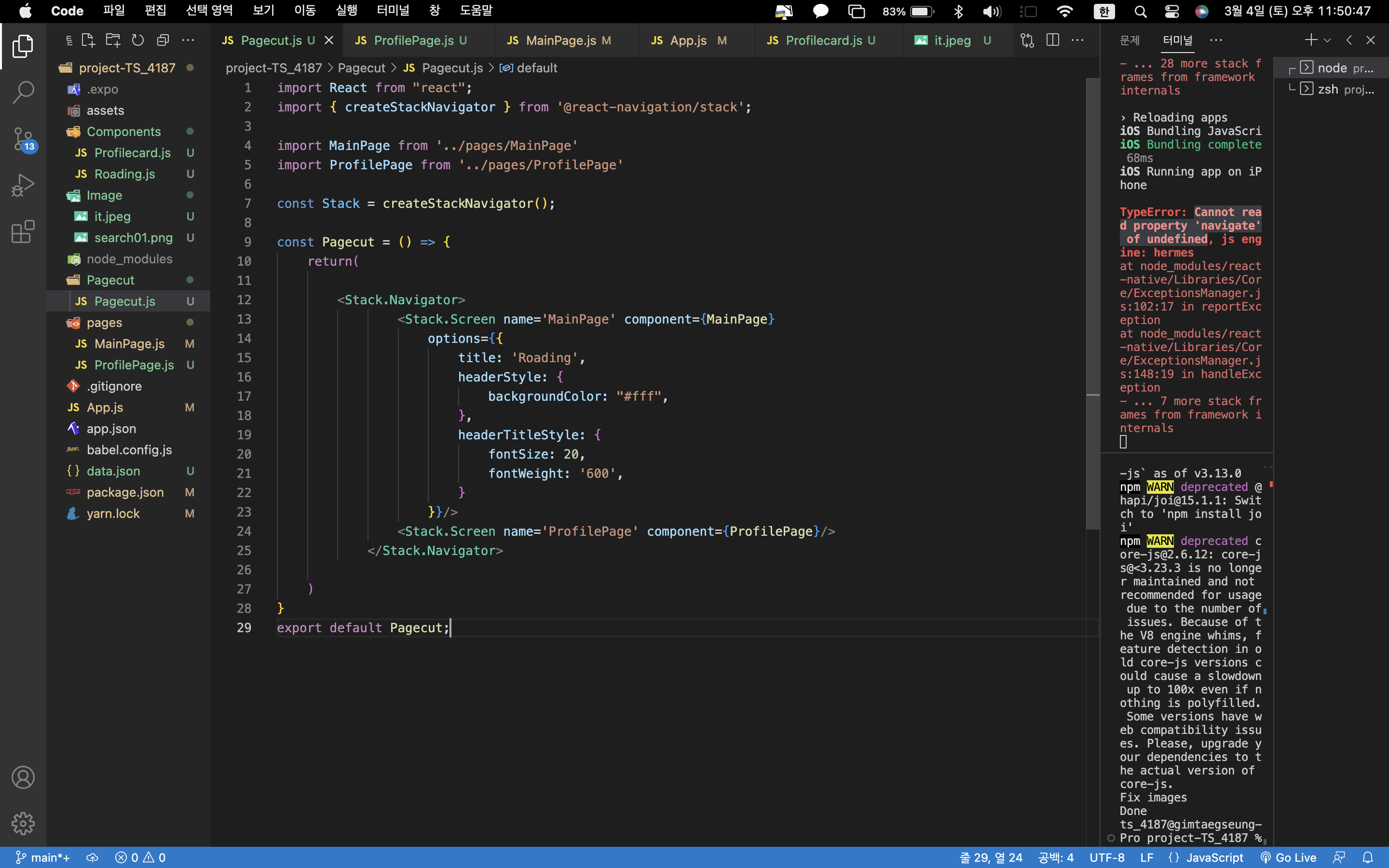Collapse the Components folder
Viewport: 1389px width, 868px height.
click(x=128, y=132)
